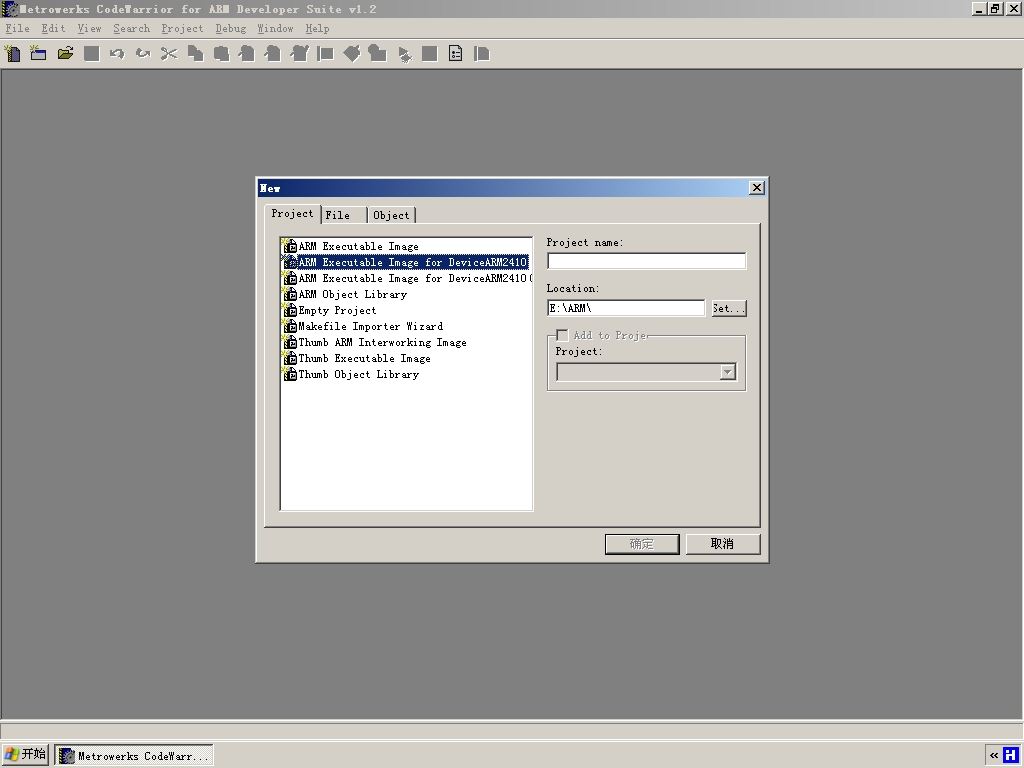Open the File menu

[18, 29]
